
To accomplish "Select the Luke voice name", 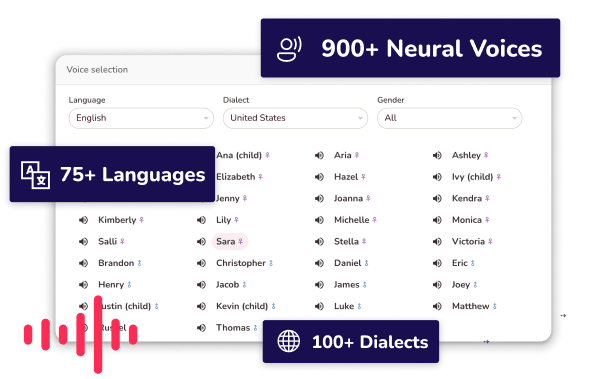I will point(344,306).
